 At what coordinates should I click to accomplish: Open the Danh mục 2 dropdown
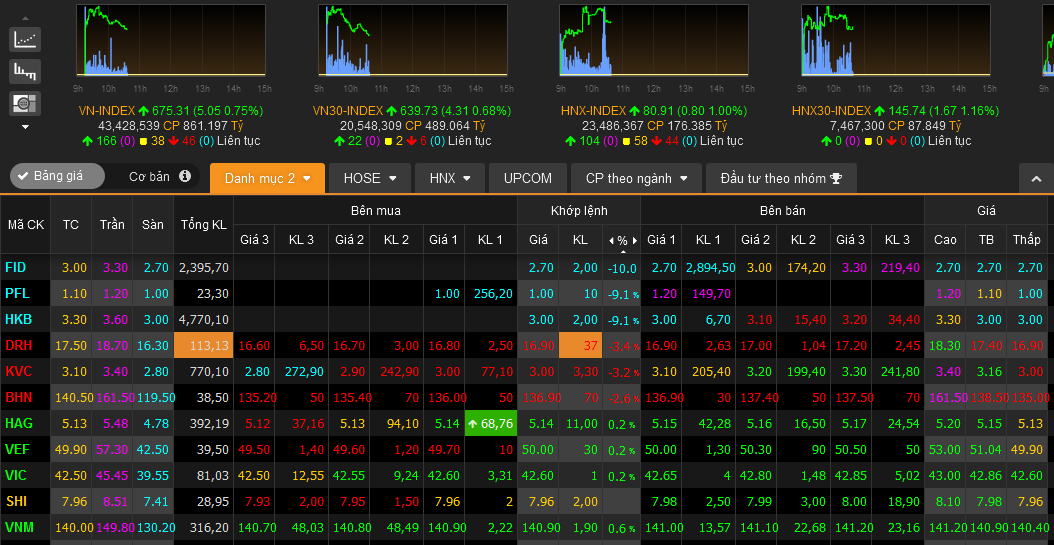click(268, 179)
